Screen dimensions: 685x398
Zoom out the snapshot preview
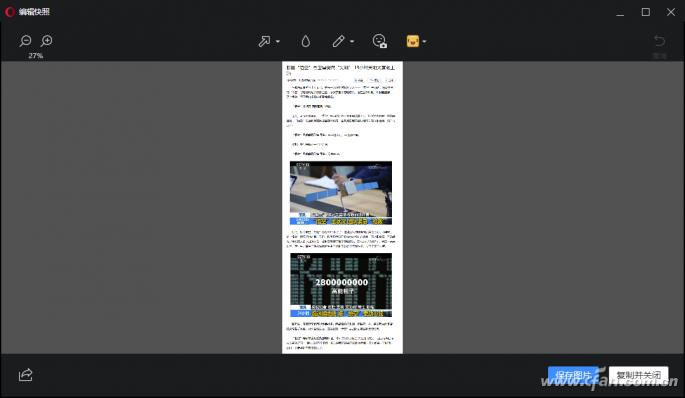(x=25, y=41)
